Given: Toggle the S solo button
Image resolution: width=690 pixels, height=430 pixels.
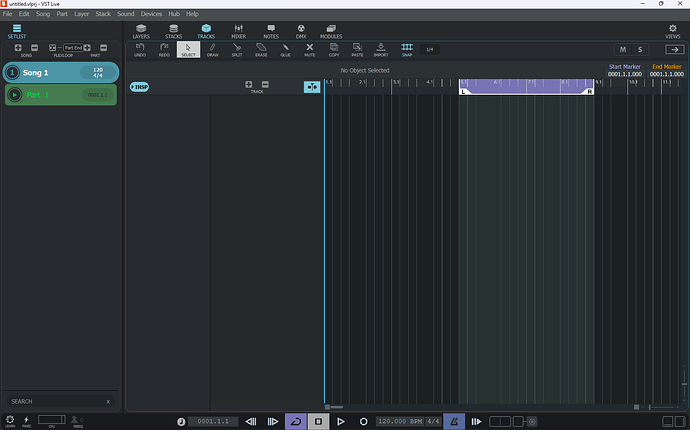Looking at the screenshot, I should pyautogui.click(x=640, y=50).
